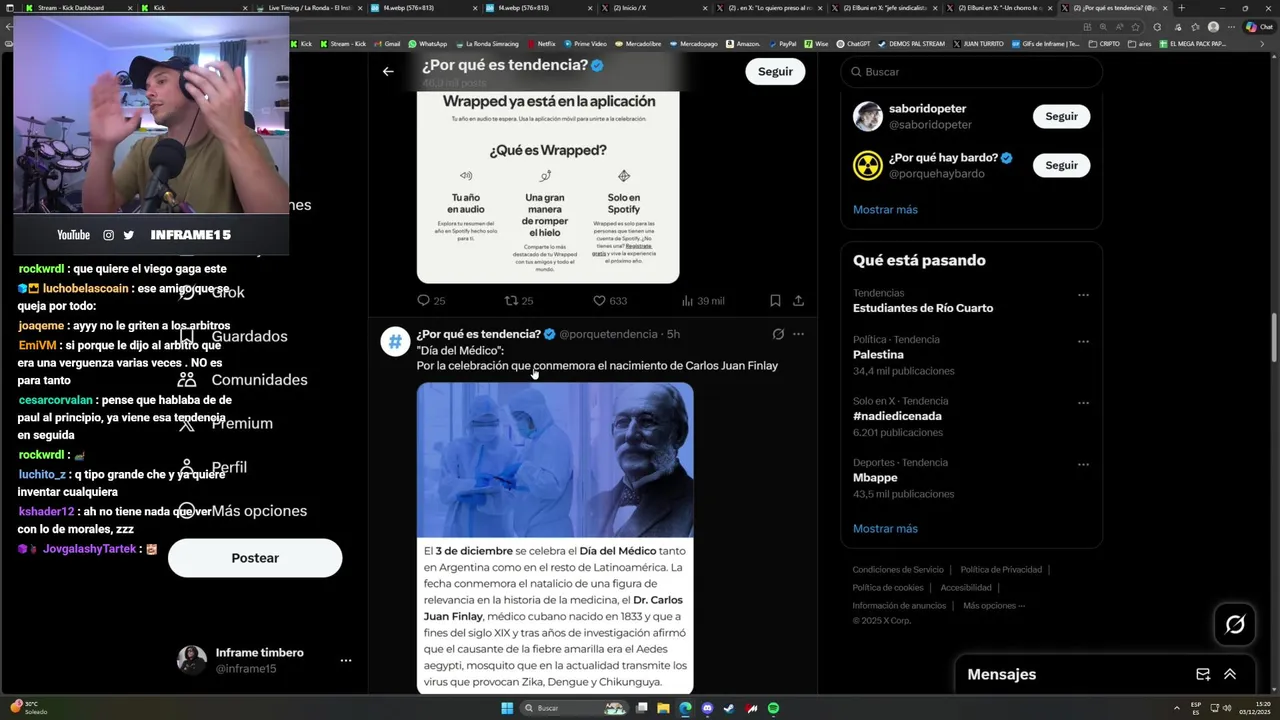Open Windows Start menu
This screenshot has height=720, width=1280.
pos(507,708)
